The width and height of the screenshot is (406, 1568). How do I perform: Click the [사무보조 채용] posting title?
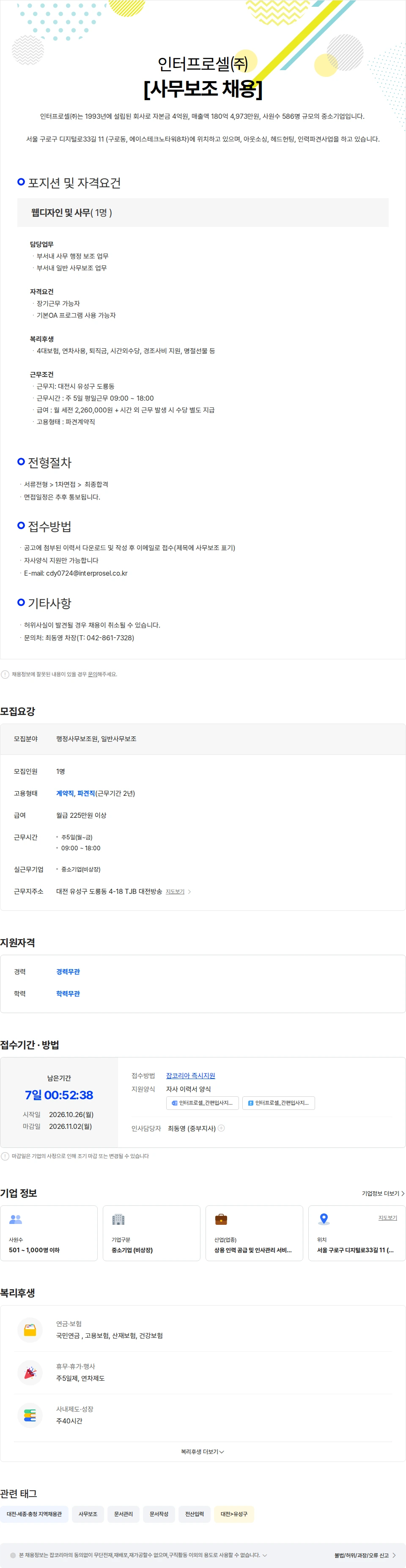pyautogui.click(x=203, y=89)
